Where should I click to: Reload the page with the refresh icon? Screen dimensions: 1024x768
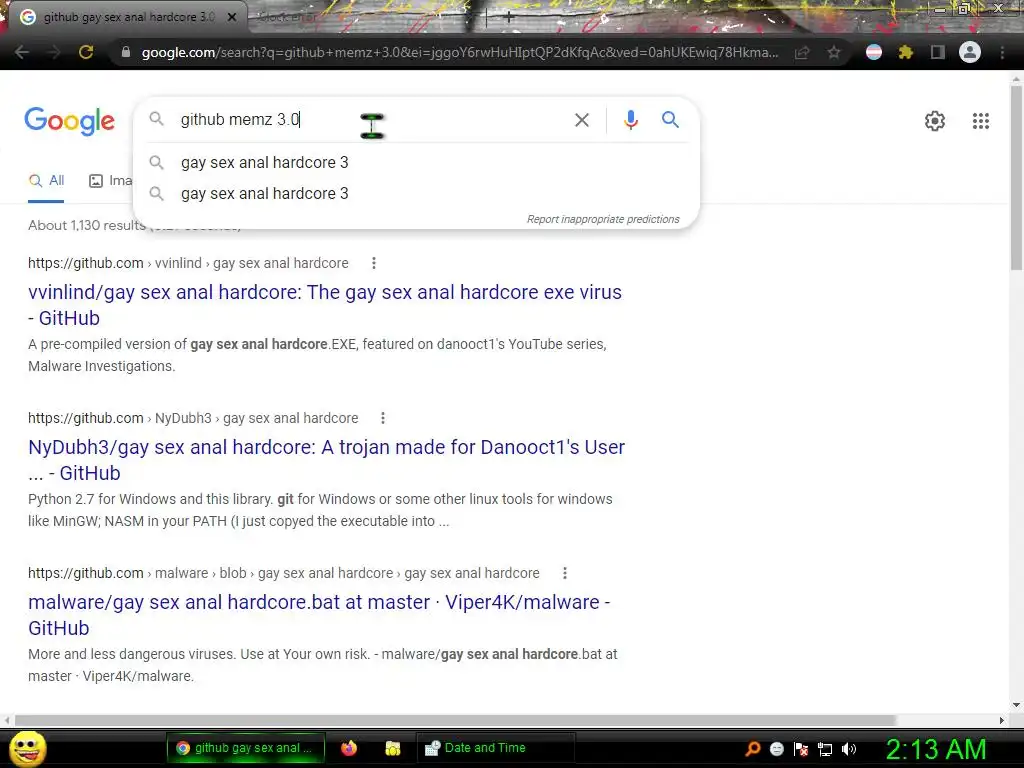pyautogui.click(x=86, y=52)
